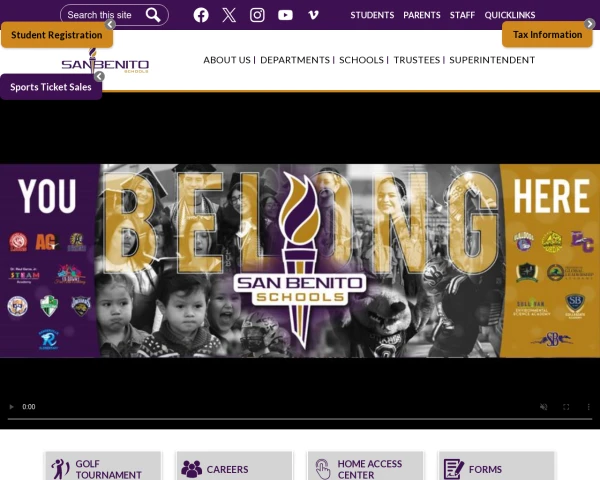Open the YouTube icon
Image resolution: width=600 pixels, height=480 pixels.
point(285,15)
